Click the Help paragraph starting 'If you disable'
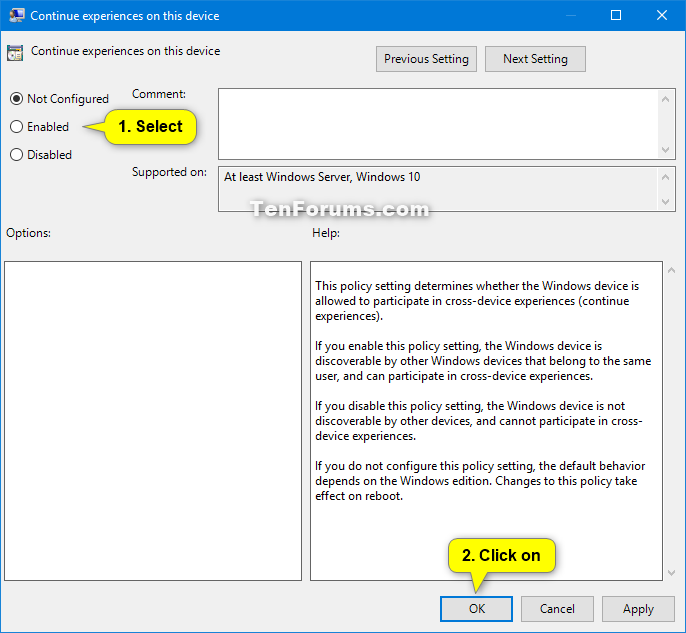686x633 pixels. point(479,421)
